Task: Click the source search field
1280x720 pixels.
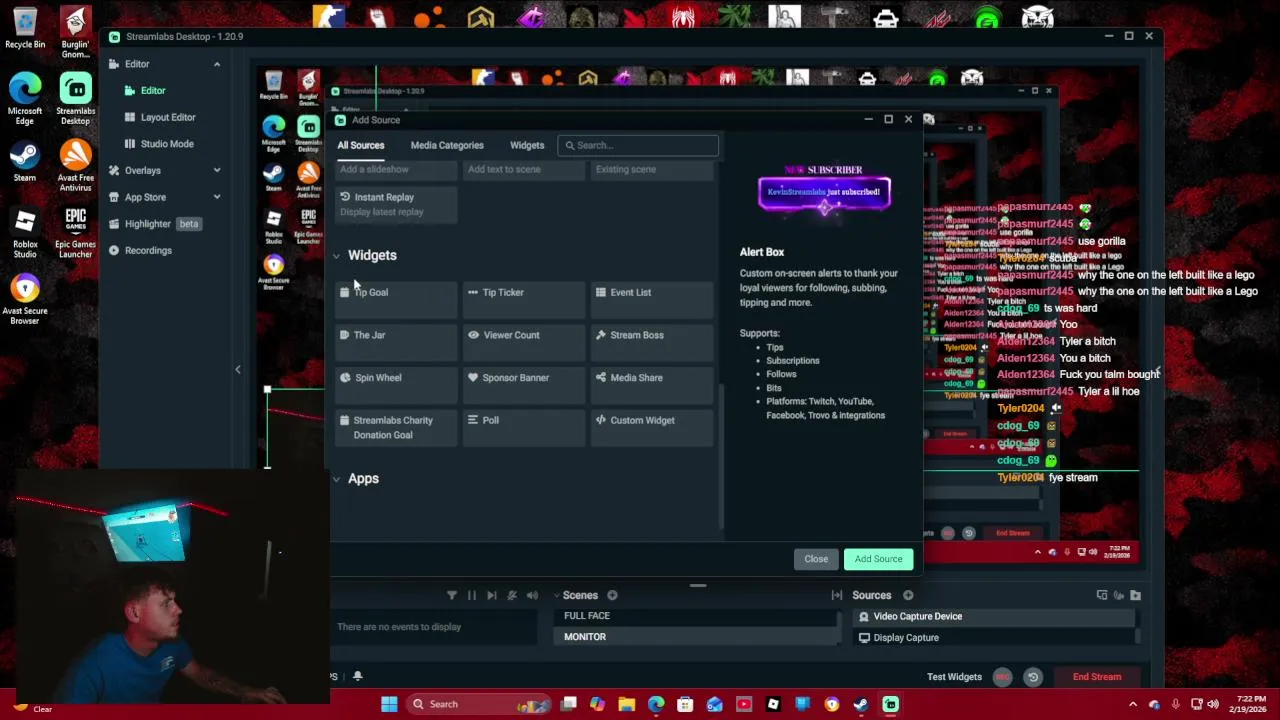Action: 638,146
